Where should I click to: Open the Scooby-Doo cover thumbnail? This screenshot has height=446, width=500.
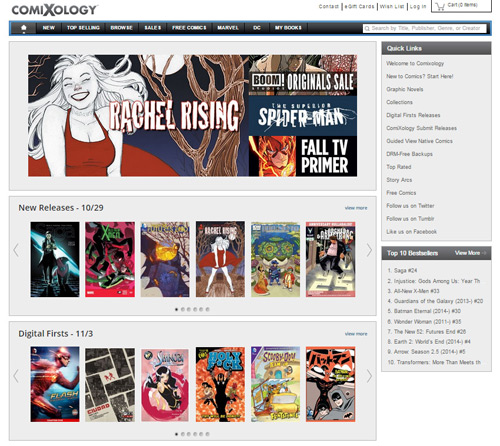tap(275, 384)
